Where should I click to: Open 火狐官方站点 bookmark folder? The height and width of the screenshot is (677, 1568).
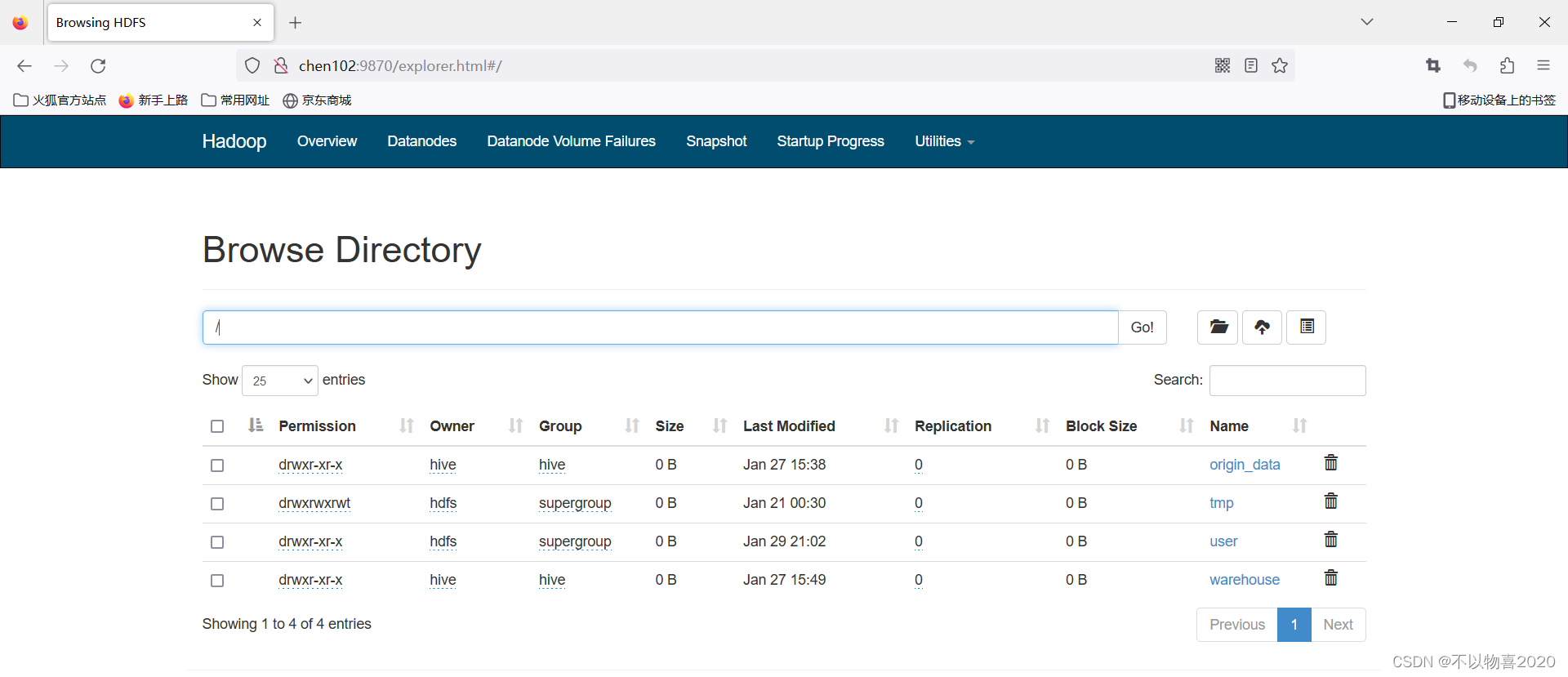[60, 100]
